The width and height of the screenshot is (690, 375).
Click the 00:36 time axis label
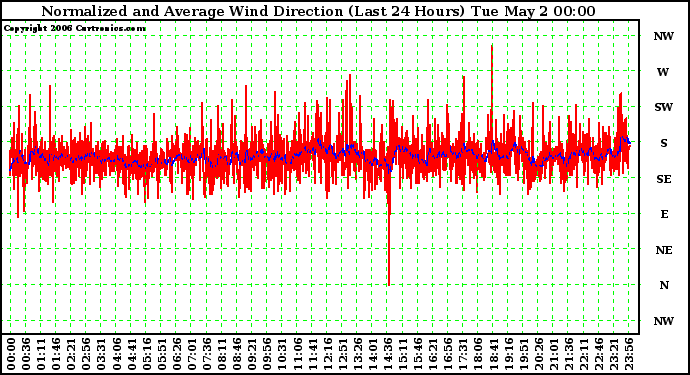coord(26,354)
